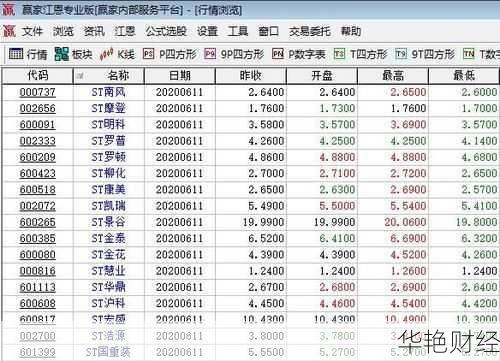
Task: Open the 设置 menu
Action: (x=207, y=31)
